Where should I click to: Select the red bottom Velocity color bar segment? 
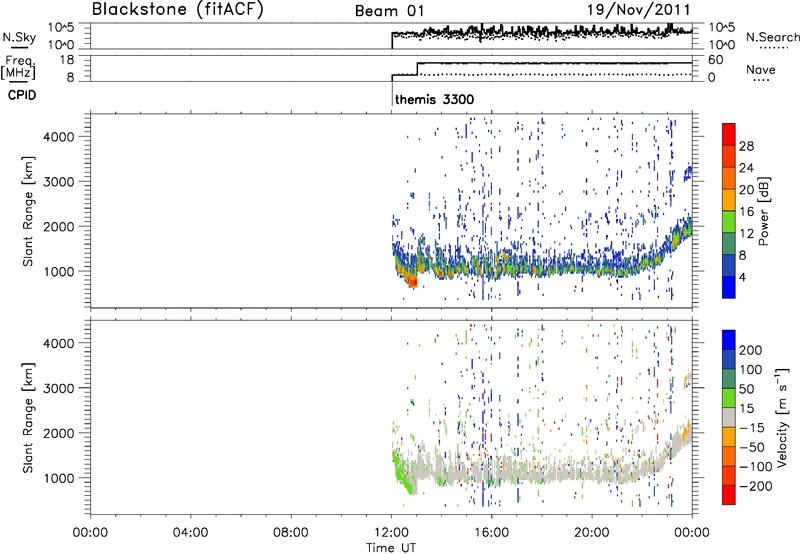(729, 495)
